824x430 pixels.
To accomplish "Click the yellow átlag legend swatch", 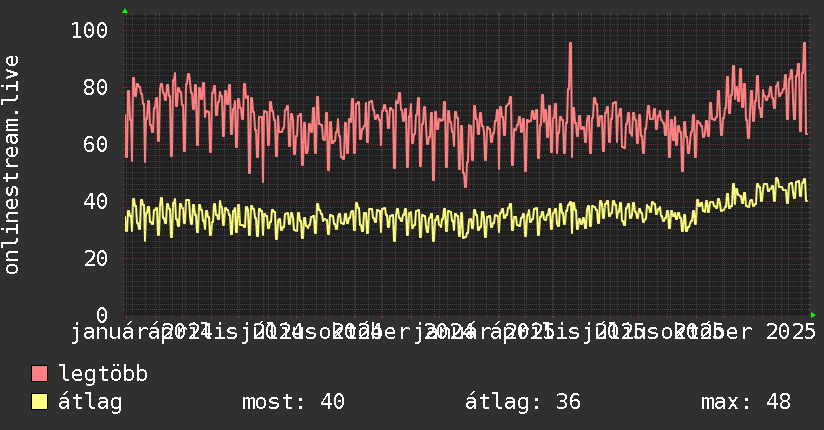I will [39, 401].
